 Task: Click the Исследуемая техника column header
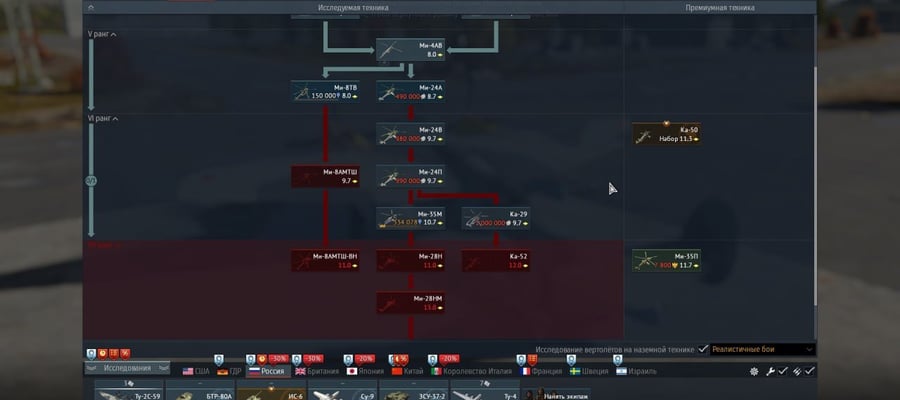[353, 7]
